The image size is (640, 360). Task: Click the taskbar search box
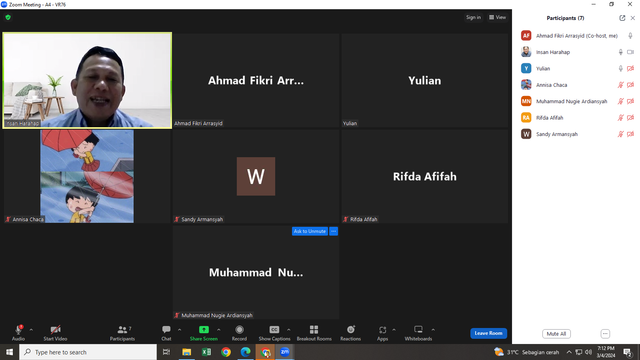tap(88, 352)
